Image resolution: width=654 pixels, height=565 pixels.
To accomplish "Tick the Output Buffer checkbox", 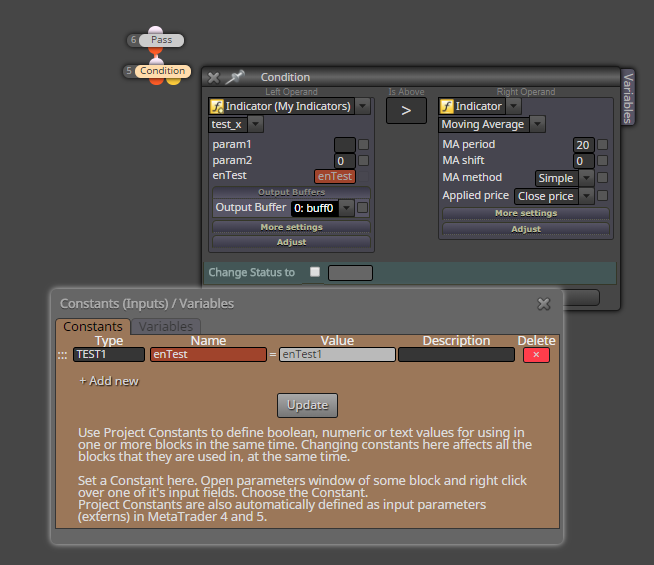I will (363, 208).
